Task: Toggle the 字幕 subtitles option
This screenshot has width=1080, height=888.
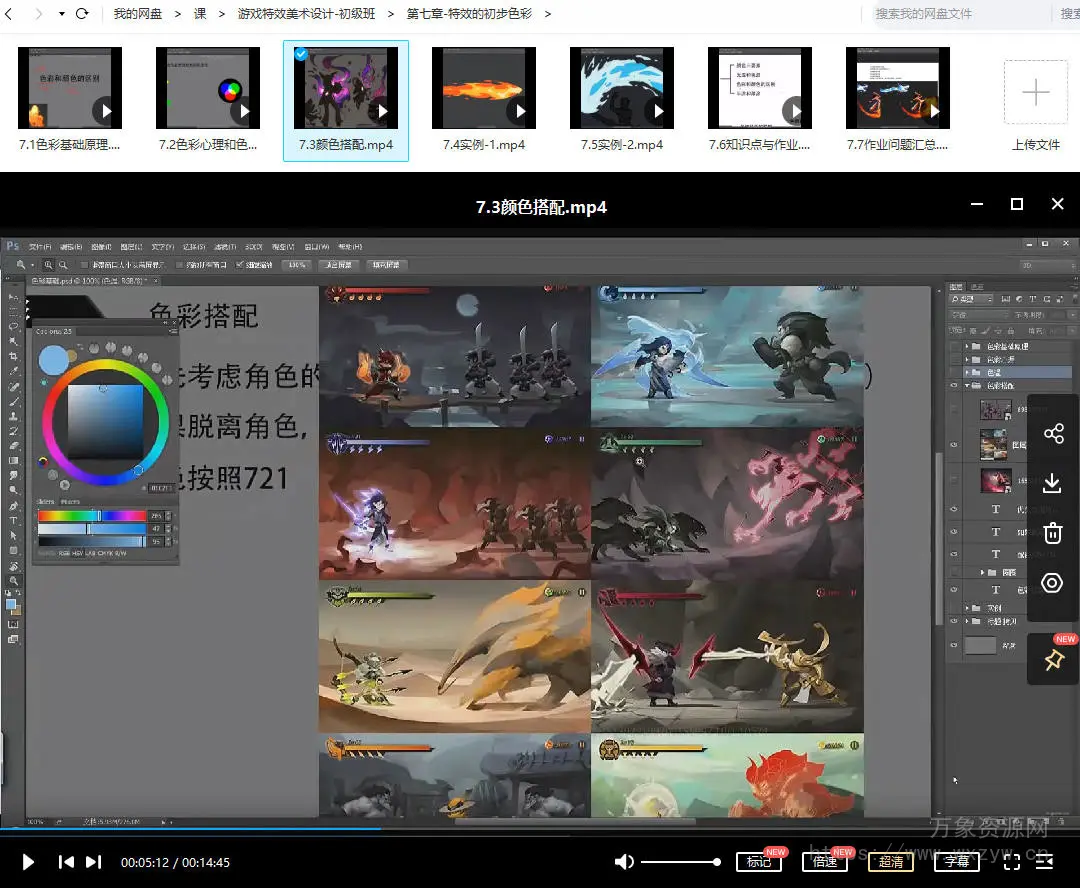Action: pos(956,861)
